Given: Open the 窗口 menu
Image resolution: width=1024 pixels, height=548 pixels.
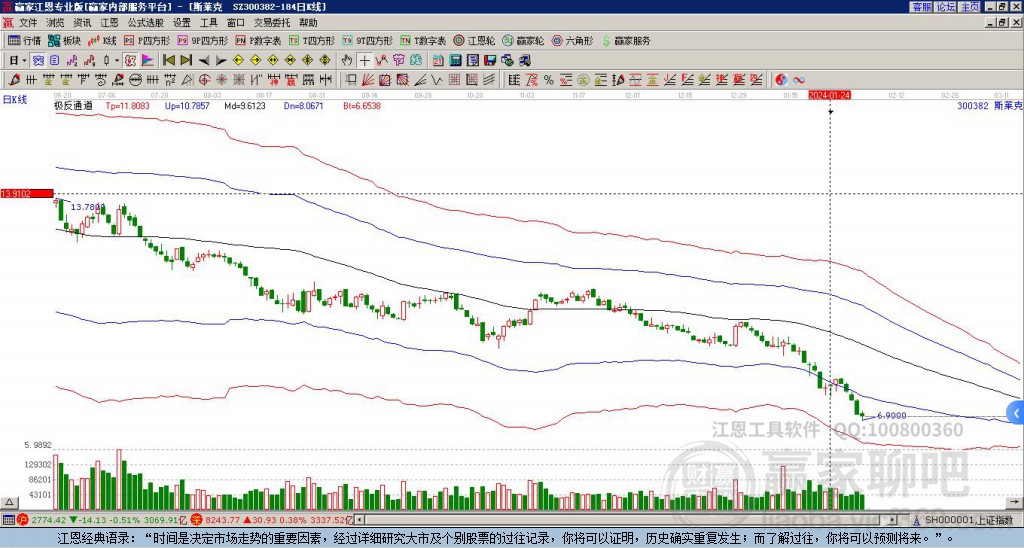Looking at the screenshot, I should 236,23.
